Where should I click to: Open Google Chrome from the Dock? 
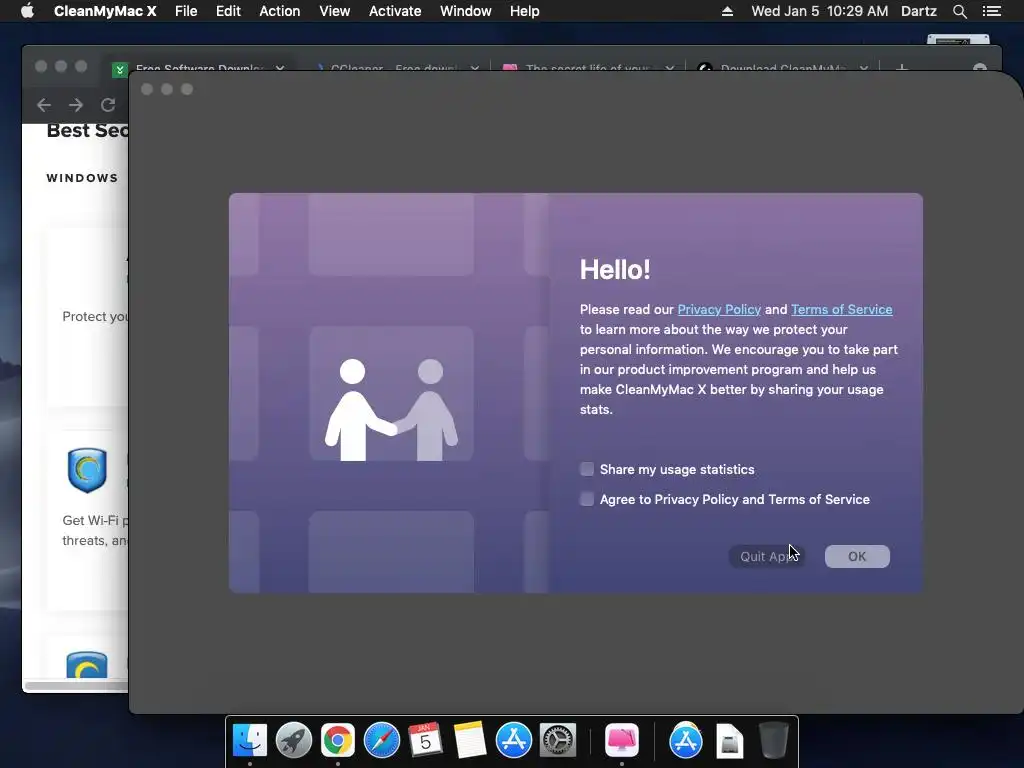click(x=337, y=741)
